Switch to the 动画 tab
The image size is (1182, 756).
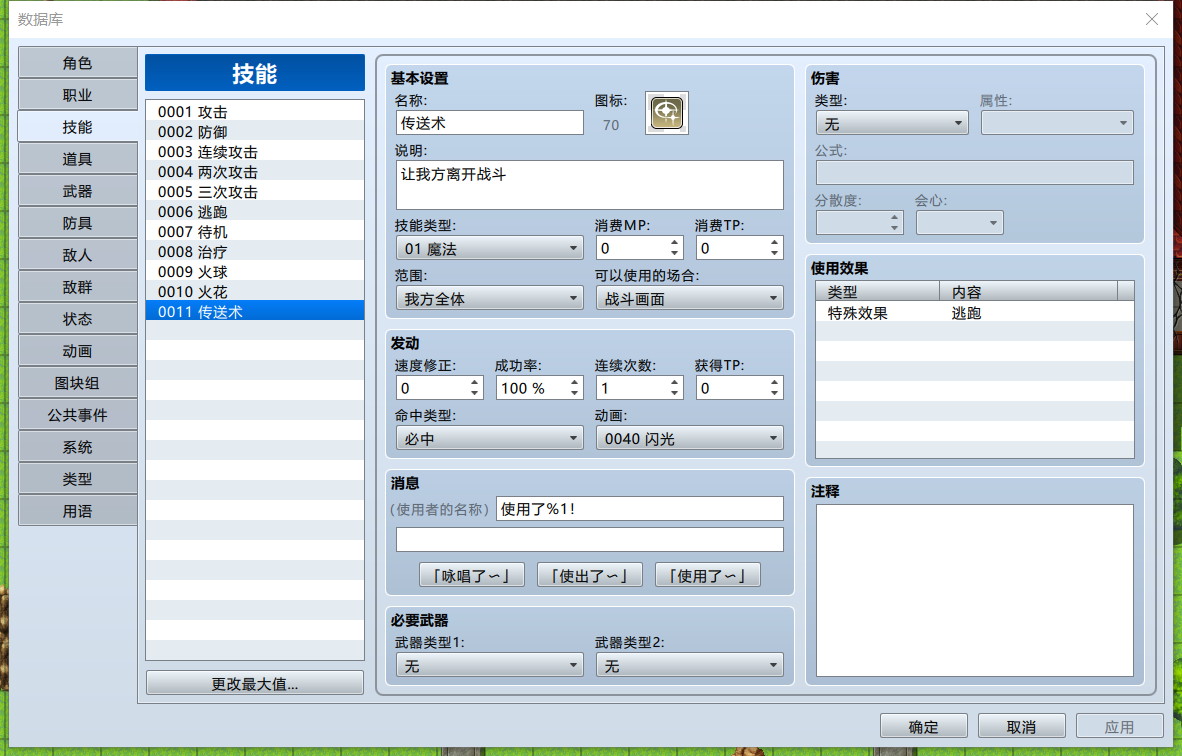point(78,351)
